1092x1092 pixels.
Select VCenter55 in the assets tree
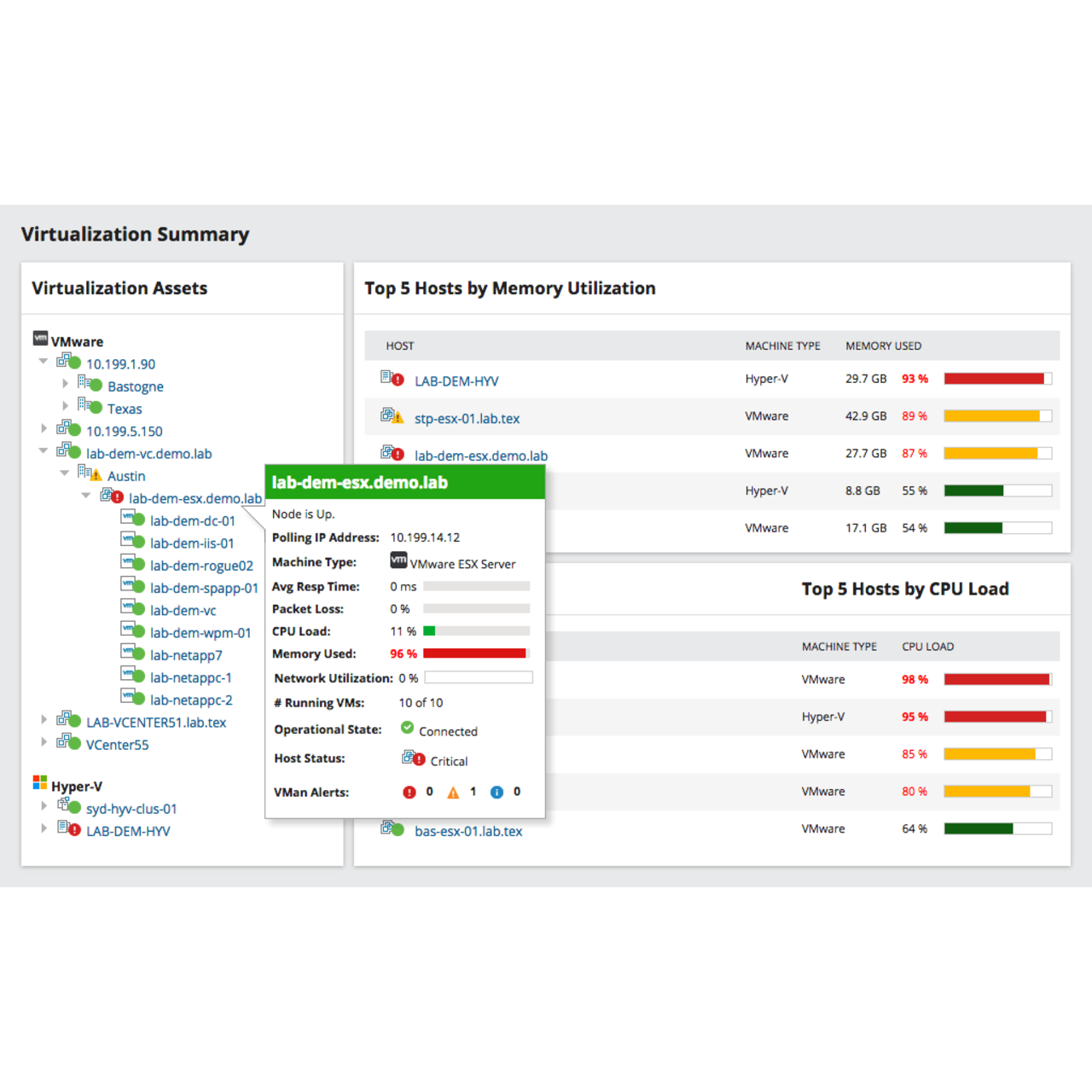tap(117, 745)
